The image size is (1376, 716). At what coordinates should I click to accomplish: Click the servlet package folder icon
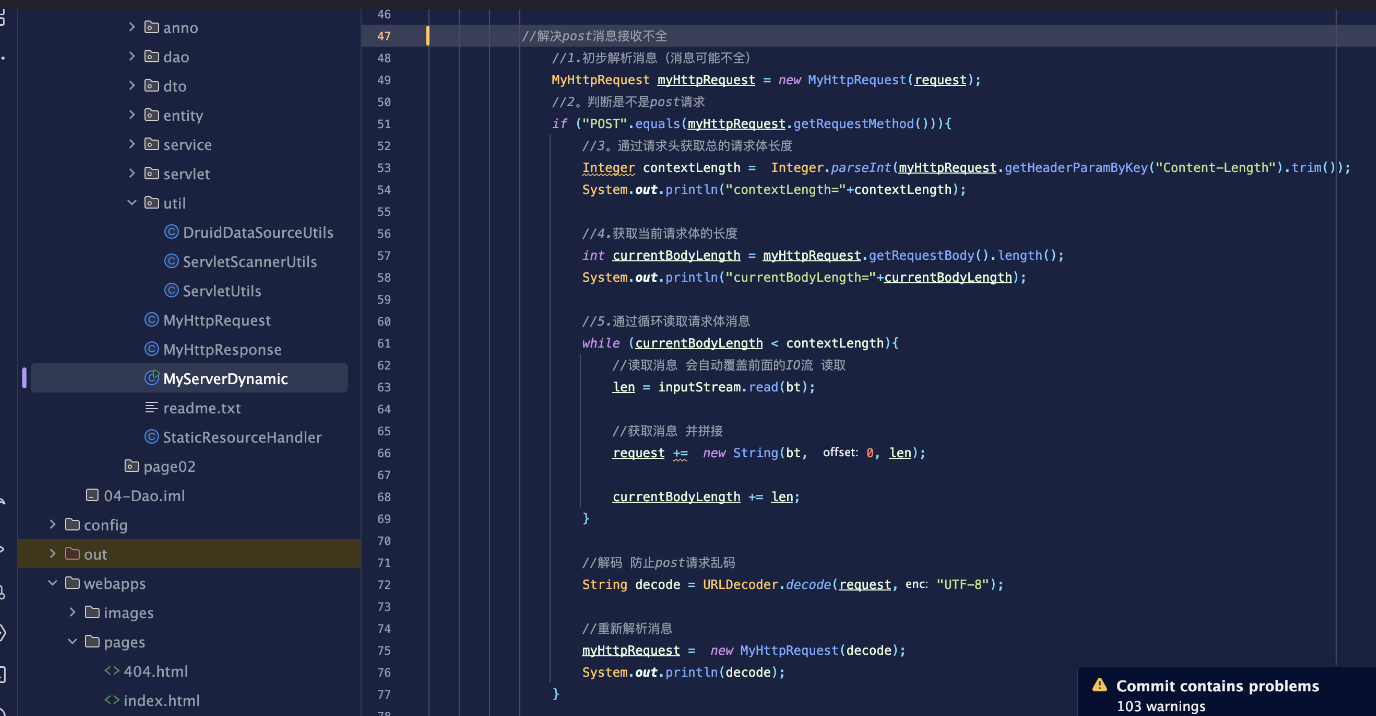point(151,173)
